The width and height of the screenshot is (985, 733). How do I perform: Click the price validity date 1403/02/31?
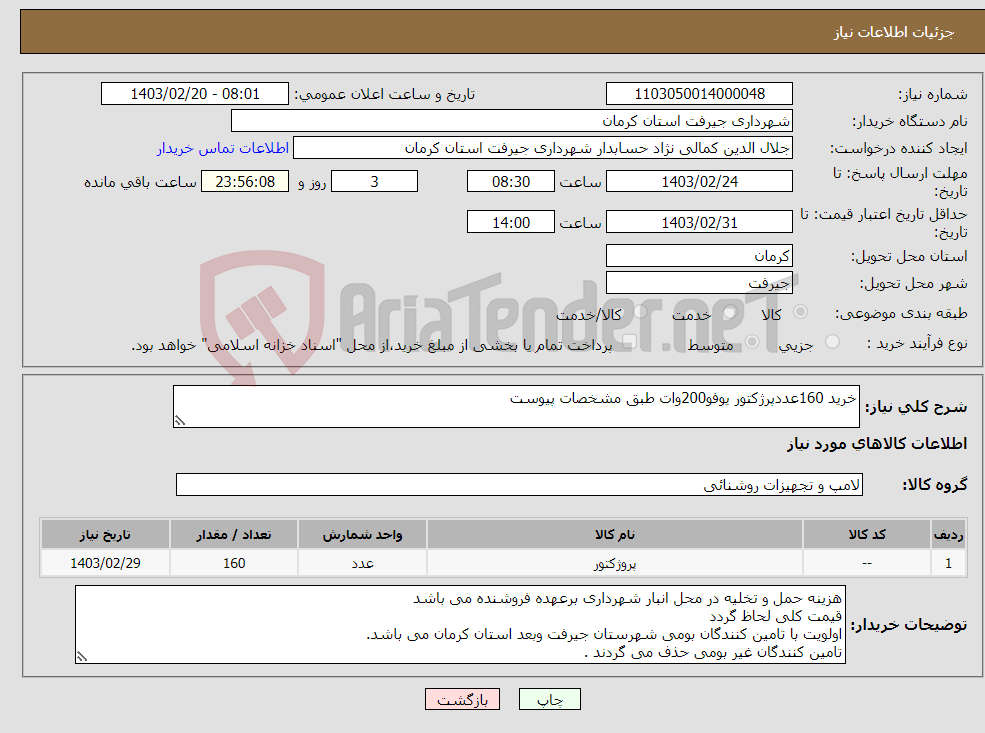pyautogui.click(x=699, y=222)
